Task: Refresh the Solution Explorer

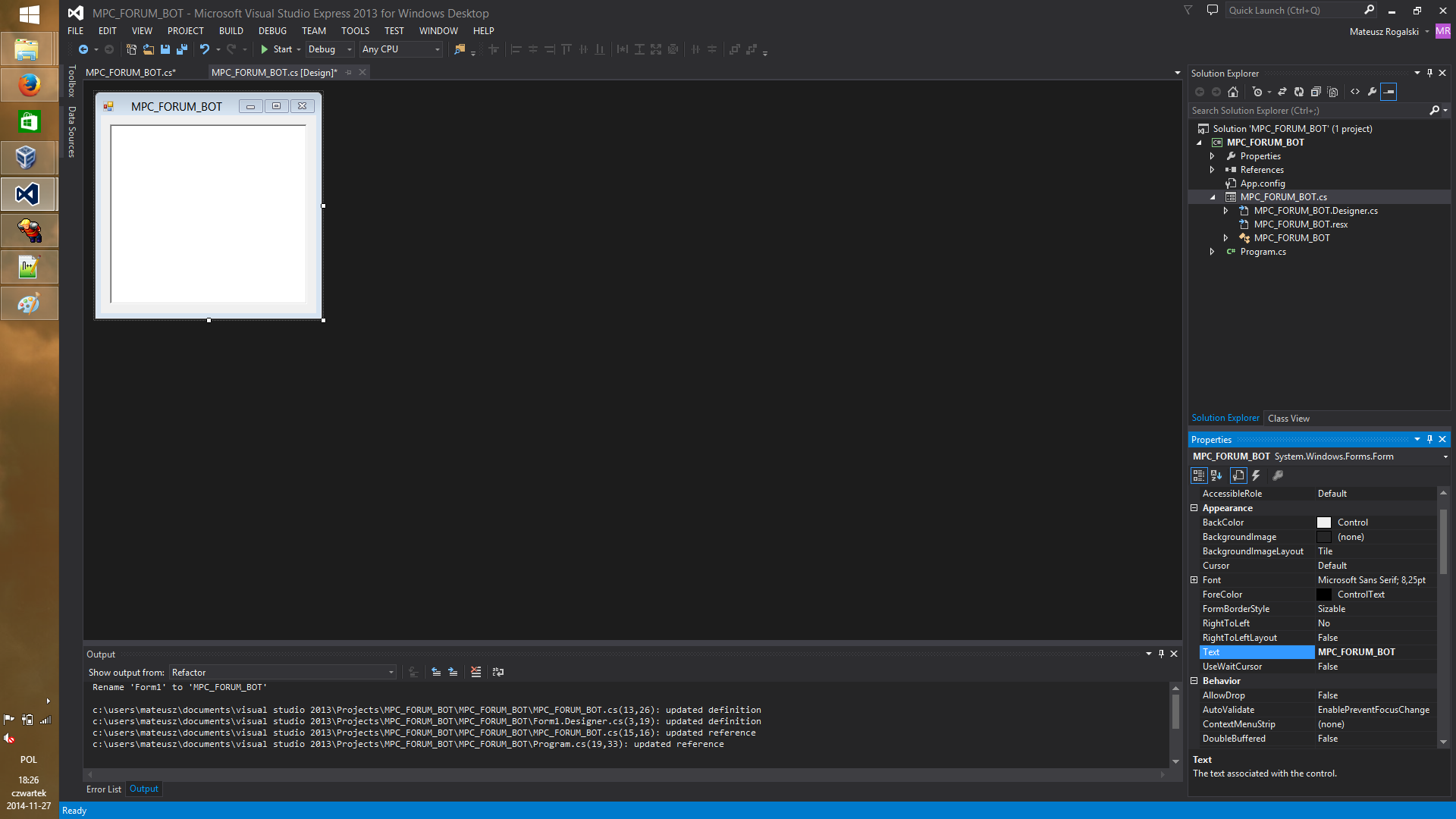Action: [1299, 92]
